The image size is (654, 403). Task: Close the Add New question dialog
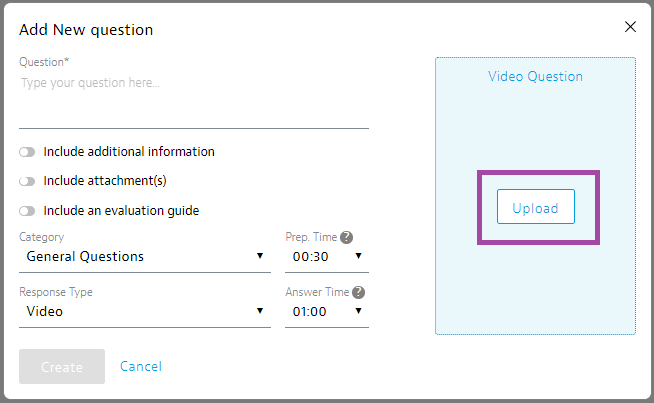(x=630, y=27)
